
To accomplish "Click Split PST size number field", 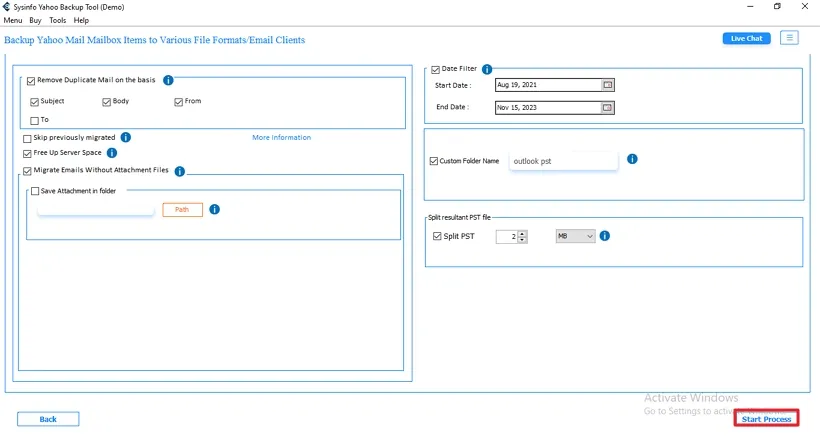I will [x=507, y=236].
